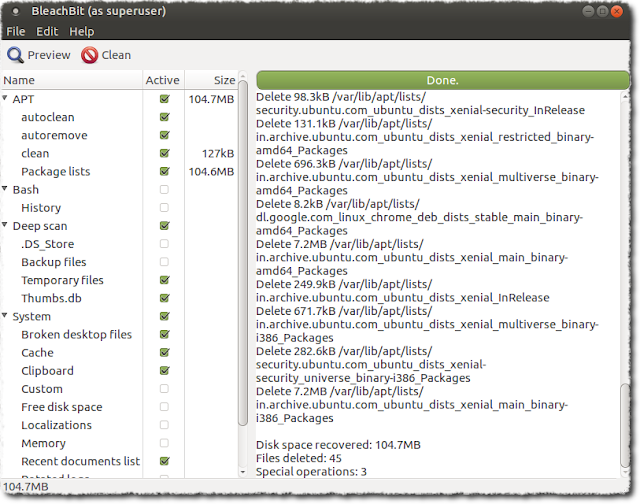Uncheck the autoremove checkbox
This screenshot has height=504, width=640.
pos(164,135)
